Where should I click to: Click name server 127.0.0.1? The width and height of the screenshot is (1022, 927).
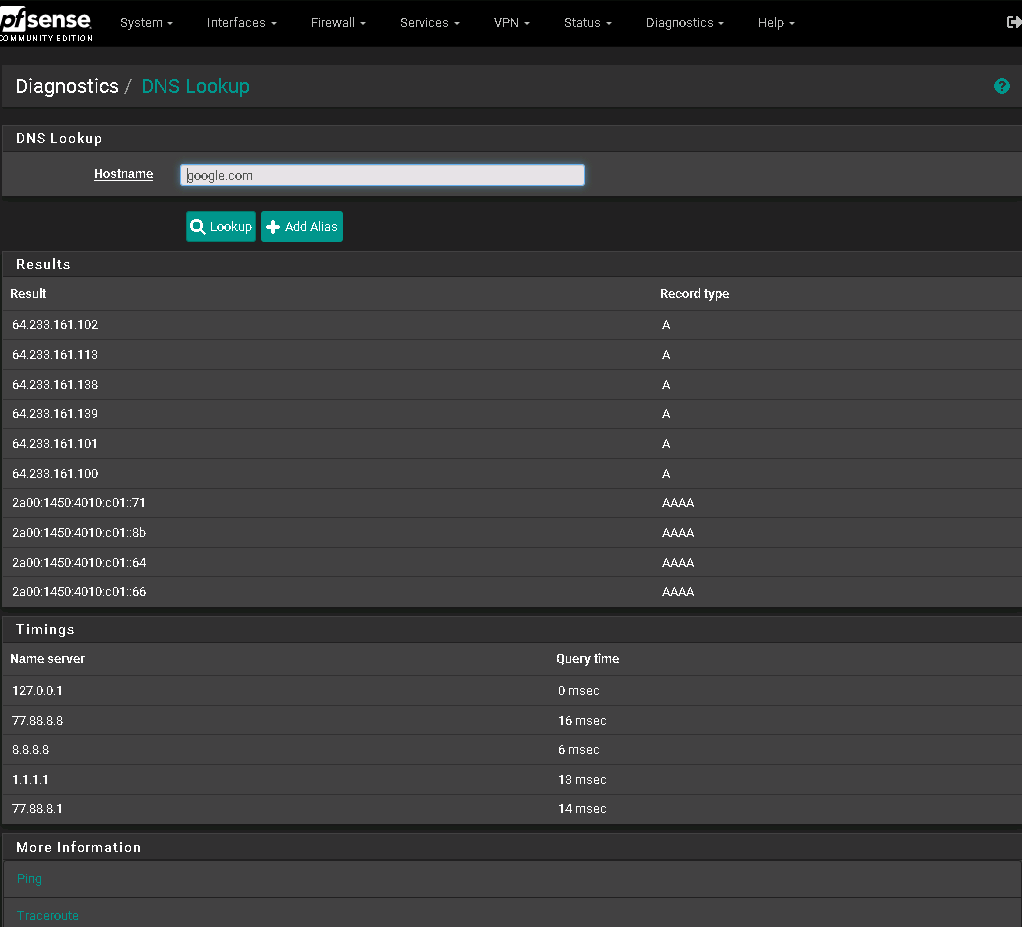[37, 690]
